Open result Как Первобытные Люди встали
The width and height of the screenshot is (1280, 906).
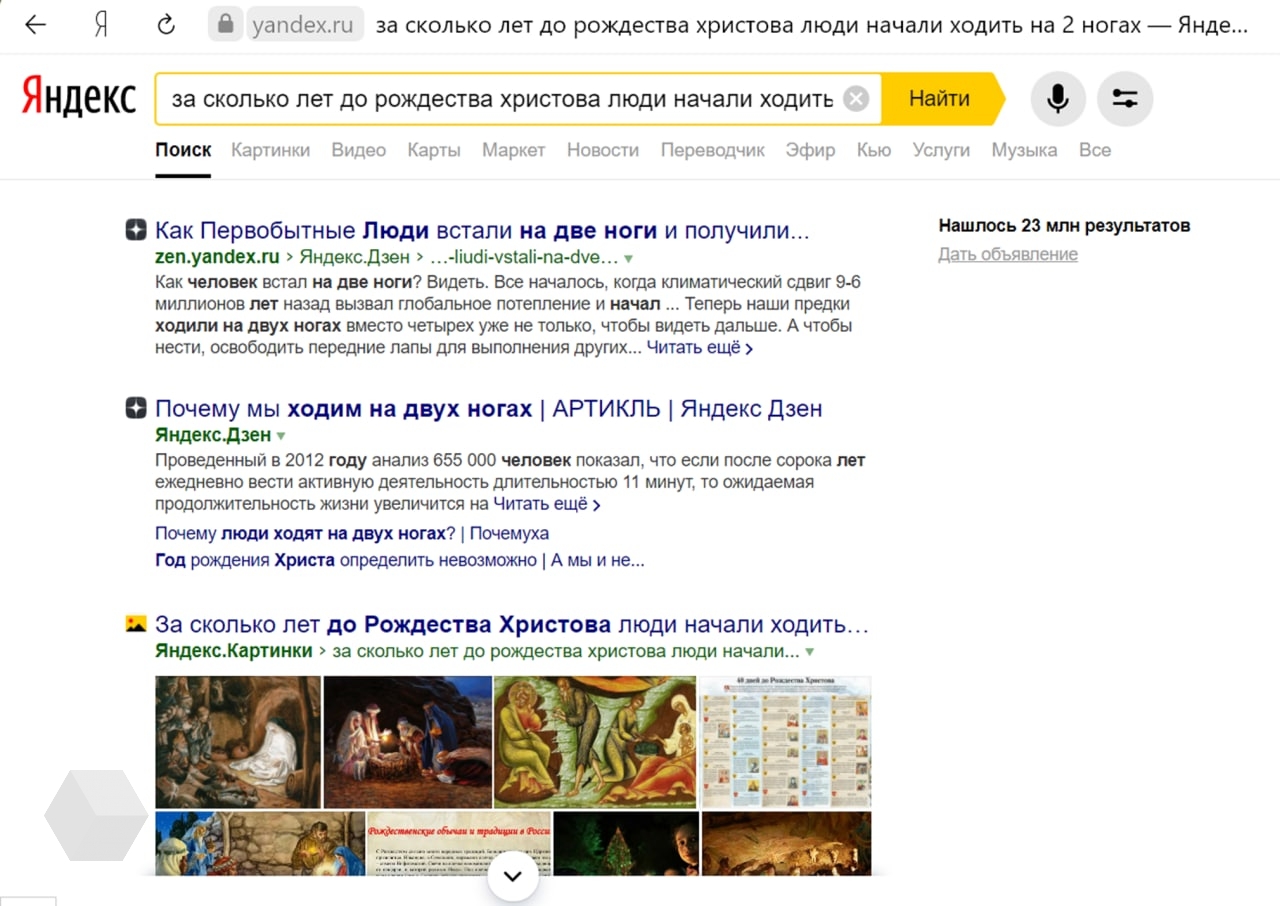coord(482,231)
